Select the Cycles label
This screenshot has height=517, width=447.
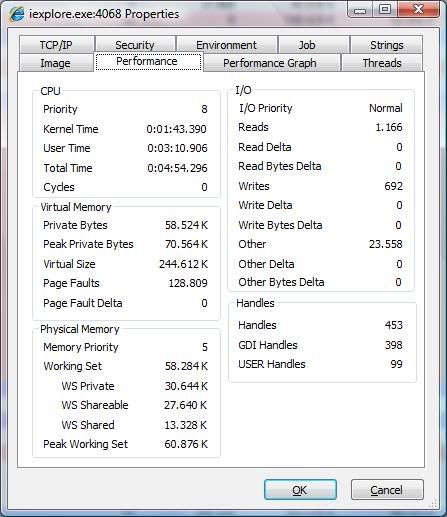pyautogui.click(x=59, y=187)
